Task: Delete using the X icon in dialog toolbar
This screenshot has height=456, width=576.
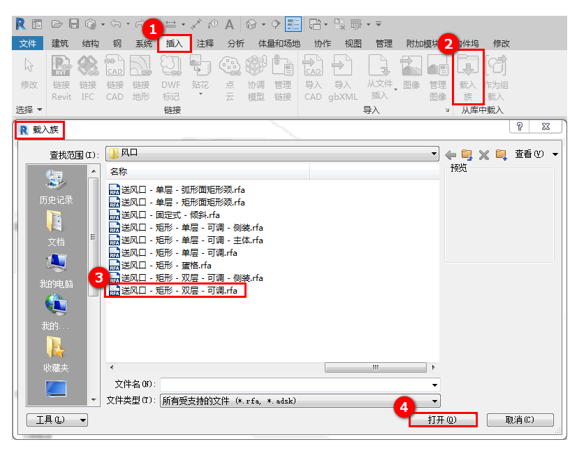Action: (x=484, y=155)
